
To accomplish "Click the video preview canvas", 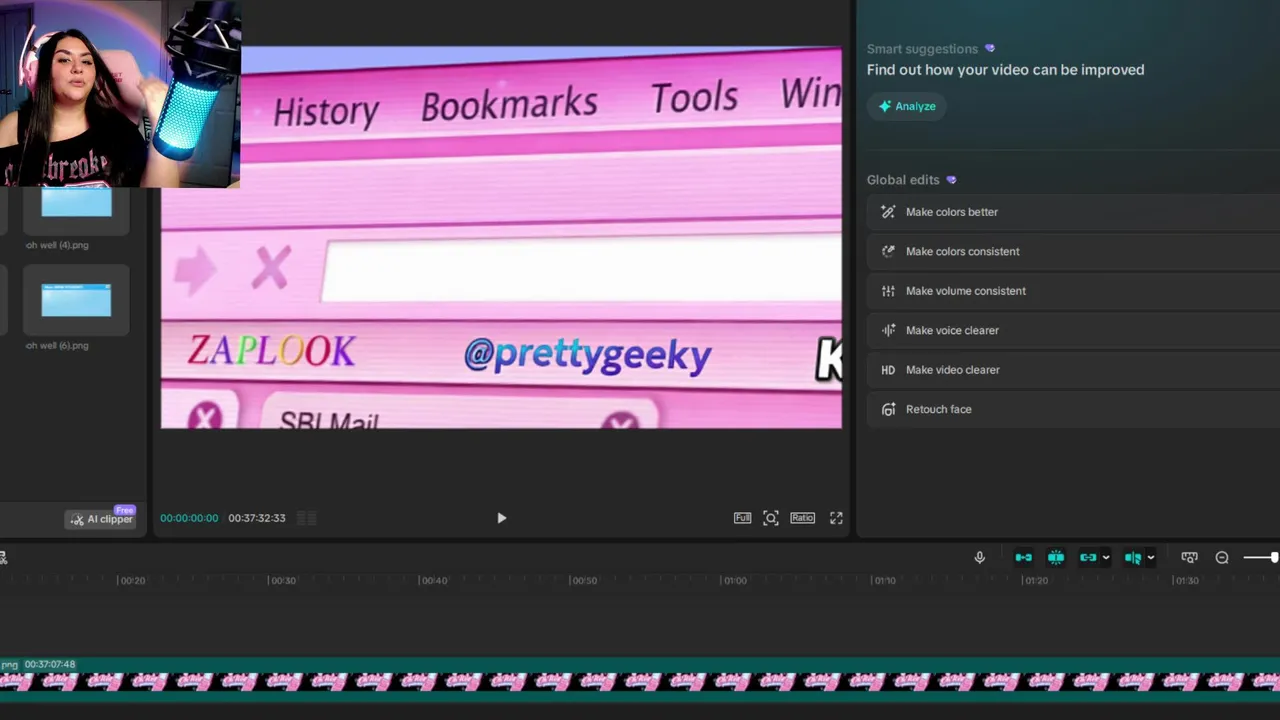I will click(x=501, y=237).
